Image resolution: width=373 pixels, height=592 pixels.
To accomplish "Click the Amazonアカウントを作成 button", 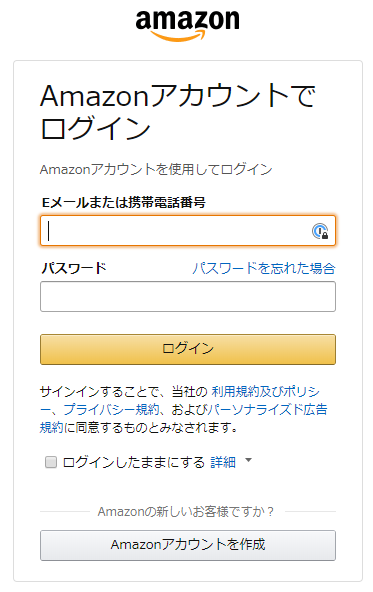I will click(x=188, y=546).
